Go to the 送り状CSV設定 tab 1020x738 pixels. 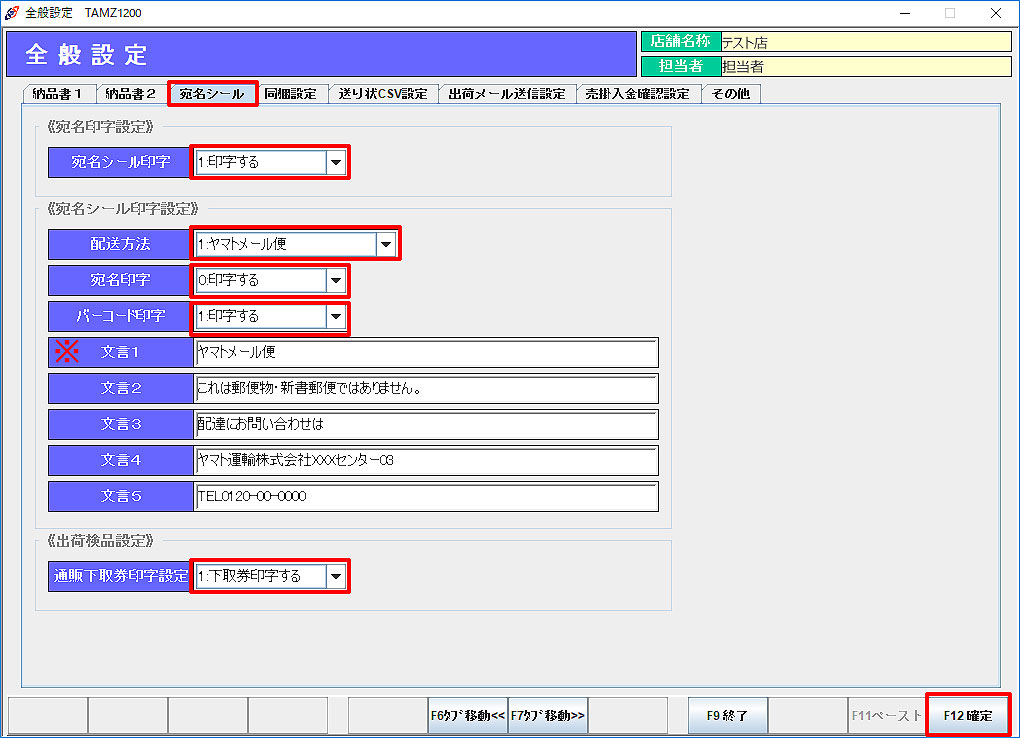pos(383,94)
